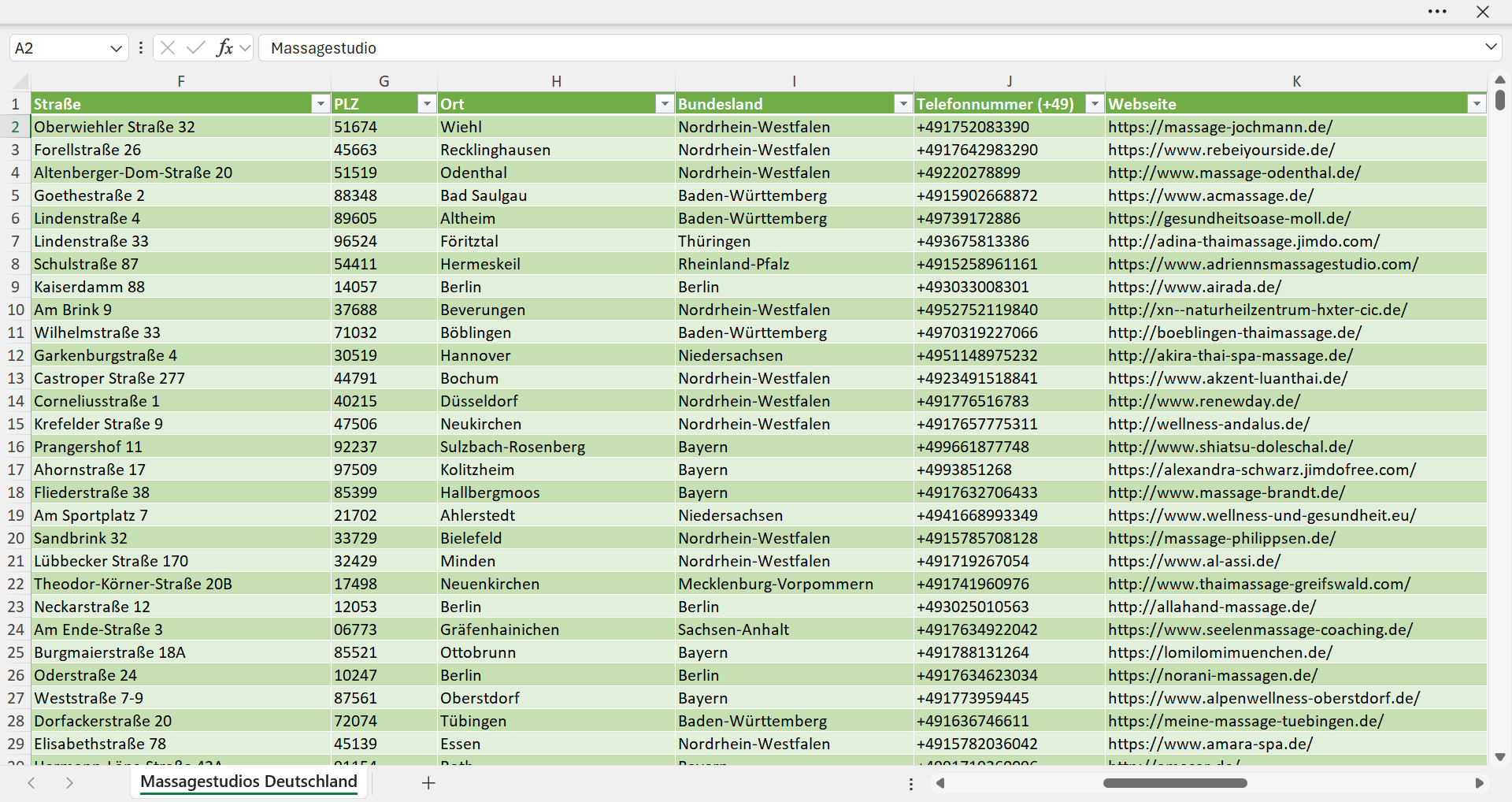1512x802 pixels.
Task: Click the cancel formula X icon
Action: [x=167, y=48]
